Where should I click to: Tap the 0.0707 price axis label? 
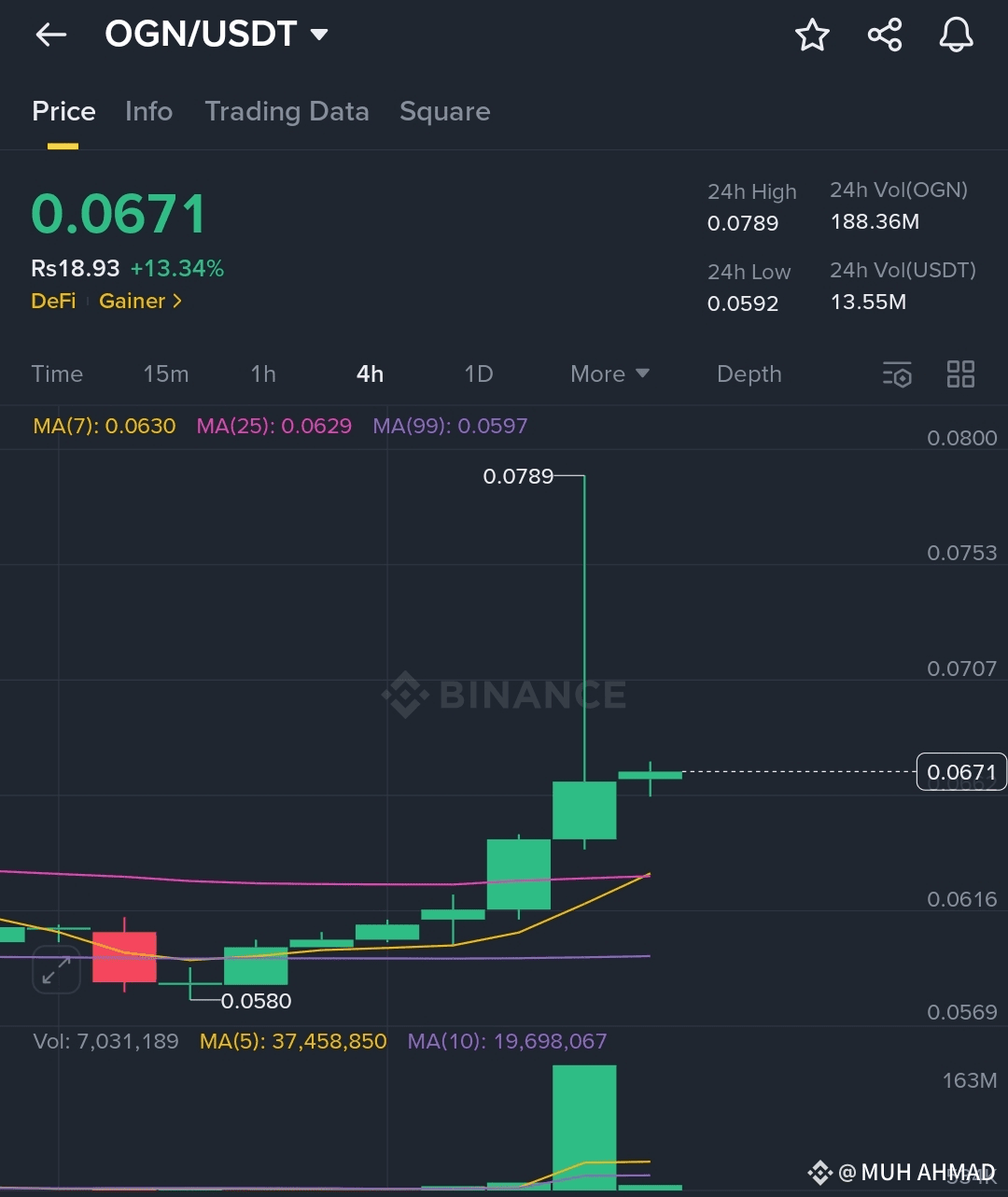coord(962,669)
